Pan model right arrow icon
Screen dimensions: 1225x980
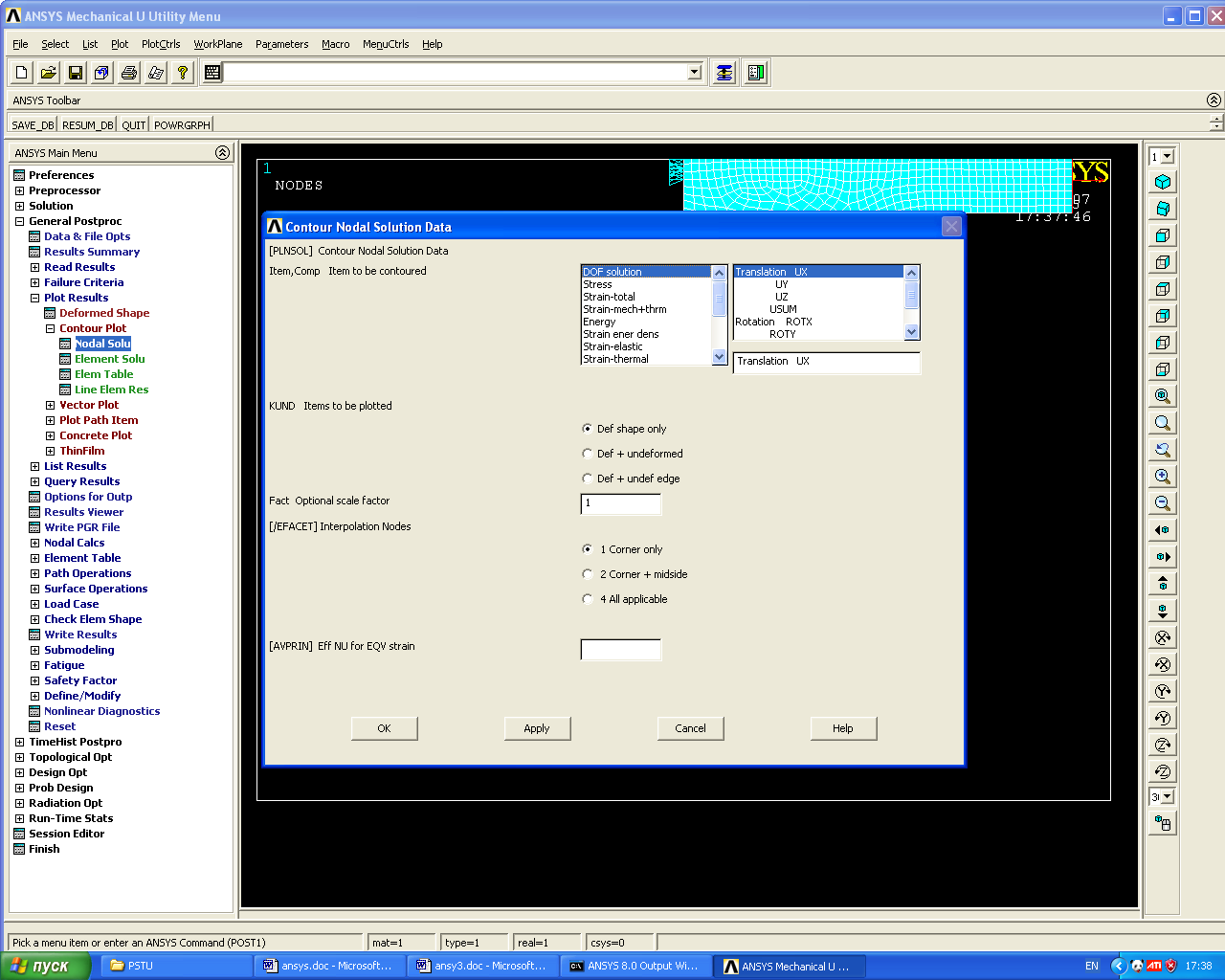click(x=1163, y=557)
